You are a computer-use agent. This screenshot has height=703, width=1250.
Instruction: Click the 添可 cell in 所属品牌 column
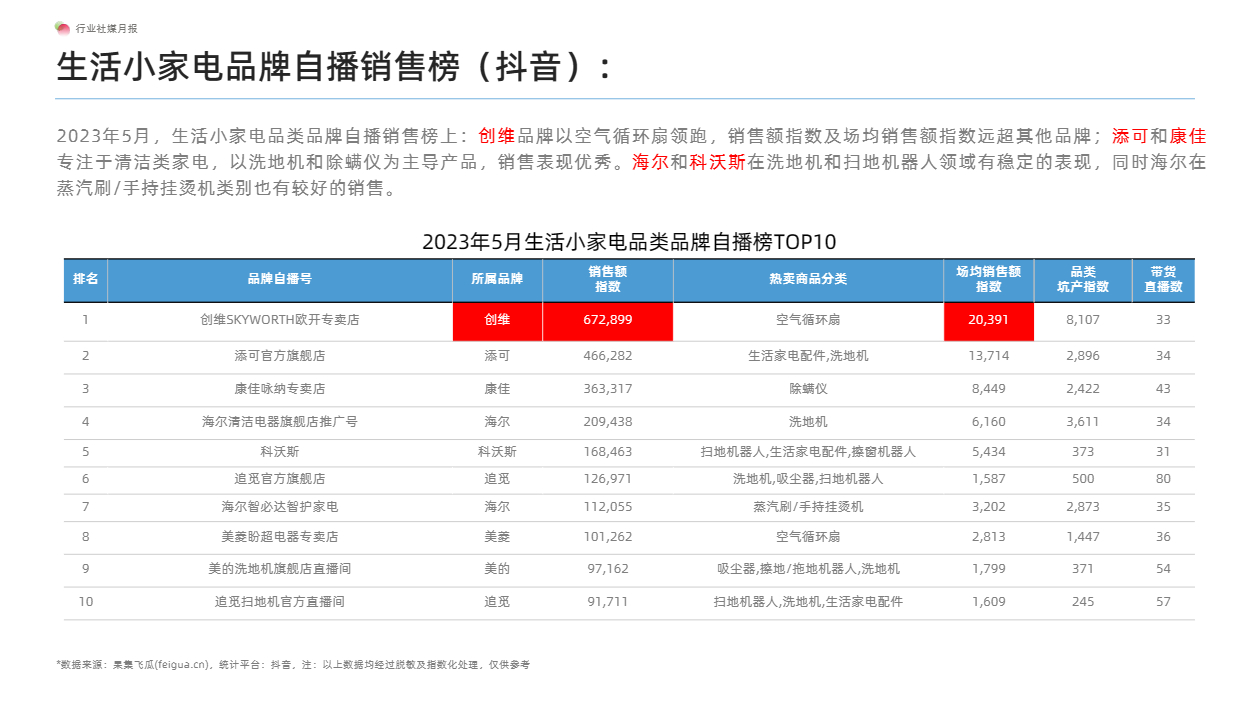coord(497,356)
